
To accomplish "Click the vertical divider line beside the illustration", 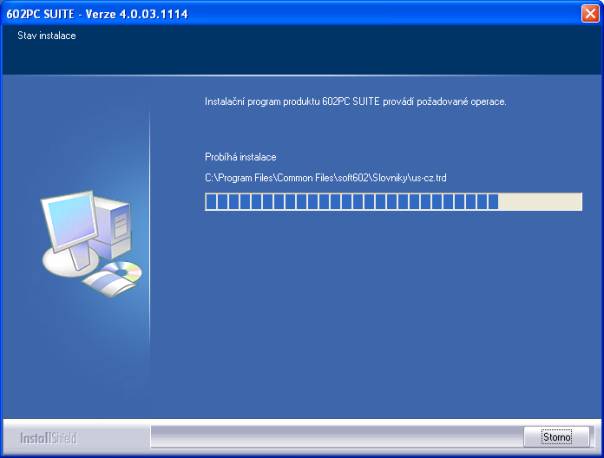I will [149, 250].
